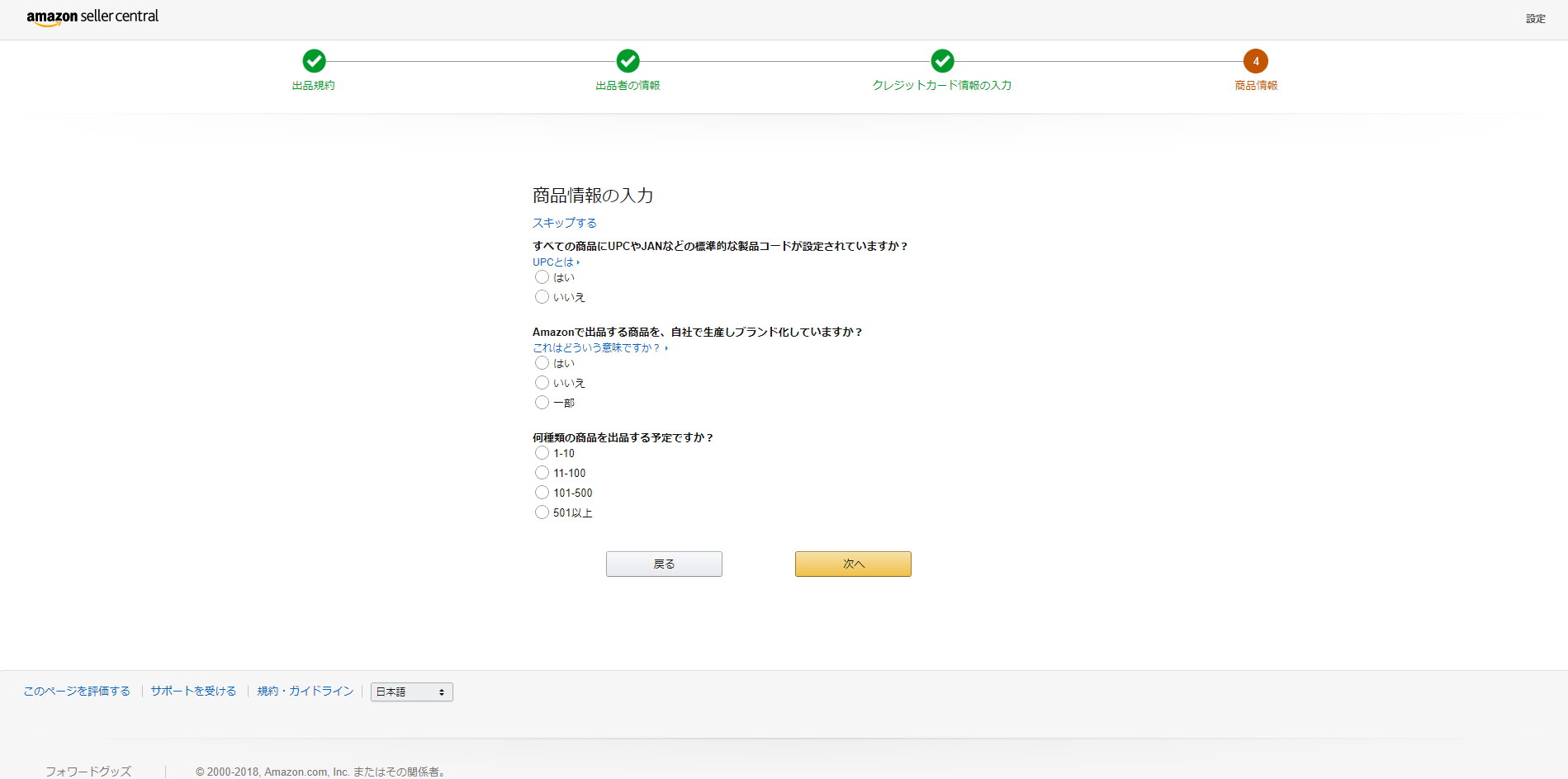Click サポートを受ける in the footer

[x=193, y=691]
